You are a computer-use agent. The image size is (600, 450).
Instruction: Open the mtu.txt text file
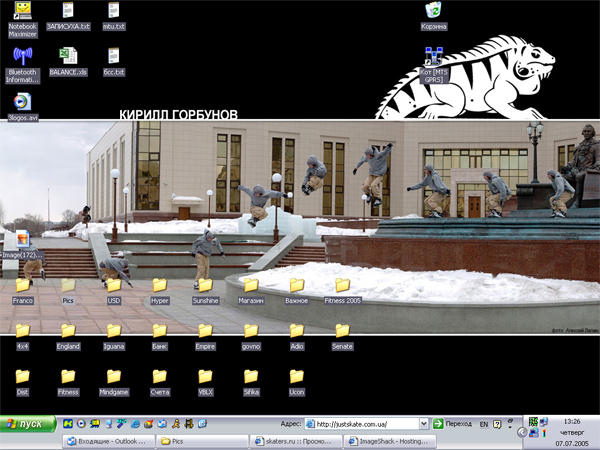click(x=114, y=12)
